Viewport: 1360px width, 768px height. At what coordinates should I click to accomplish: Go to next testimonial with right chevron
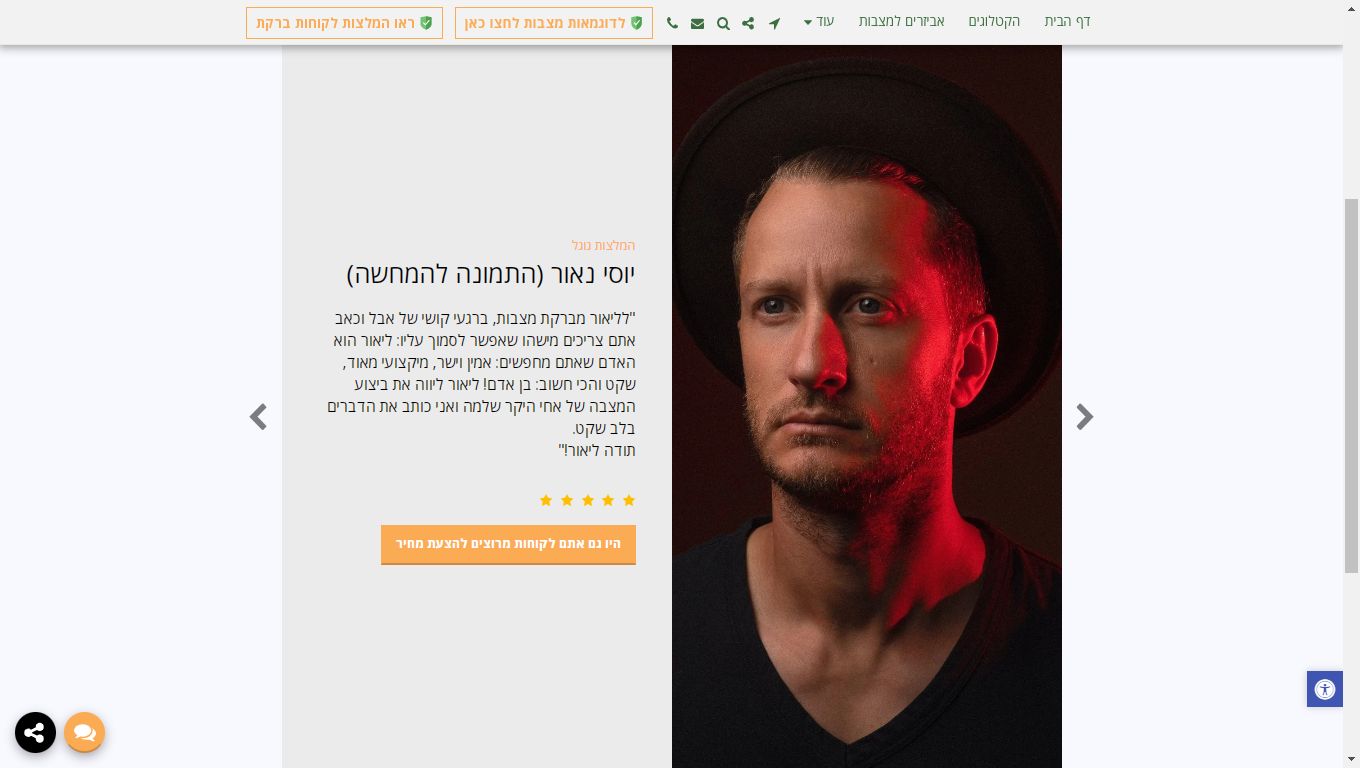[x=1085, y=417]
